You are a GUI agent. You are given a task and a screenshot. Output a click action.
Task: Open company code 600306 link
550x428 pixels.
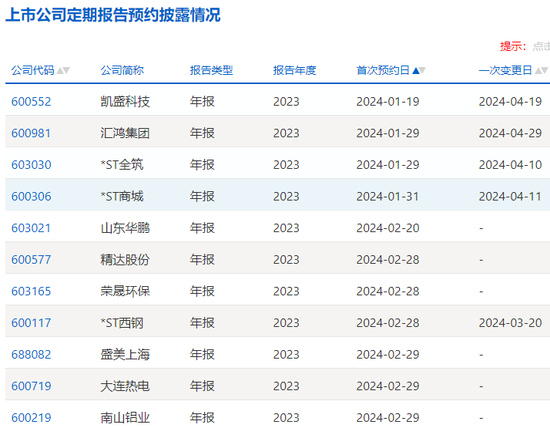click(x=31, y=196)
